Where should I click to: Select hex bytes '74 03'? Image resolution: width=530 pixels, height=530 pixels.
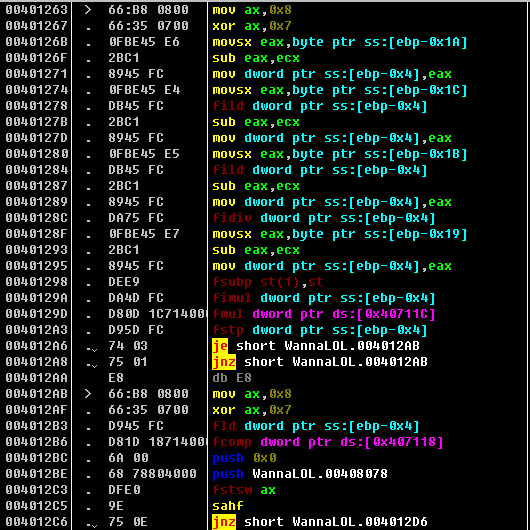point(128,346)
